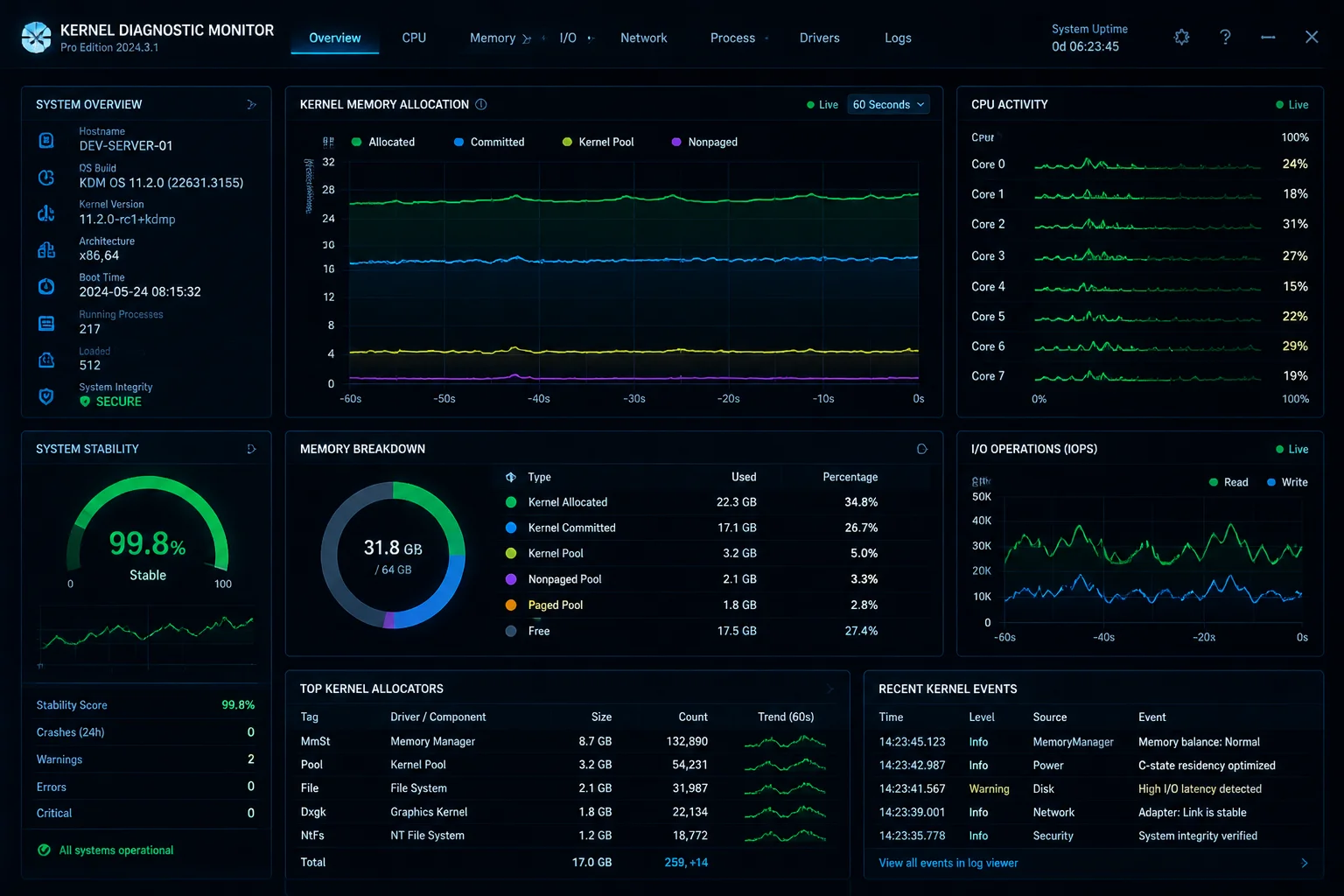The height and width of the screenshot is (896, 1344).
Task: Toggle the Allocated series in chart legend
Action: tap(383, 142)
